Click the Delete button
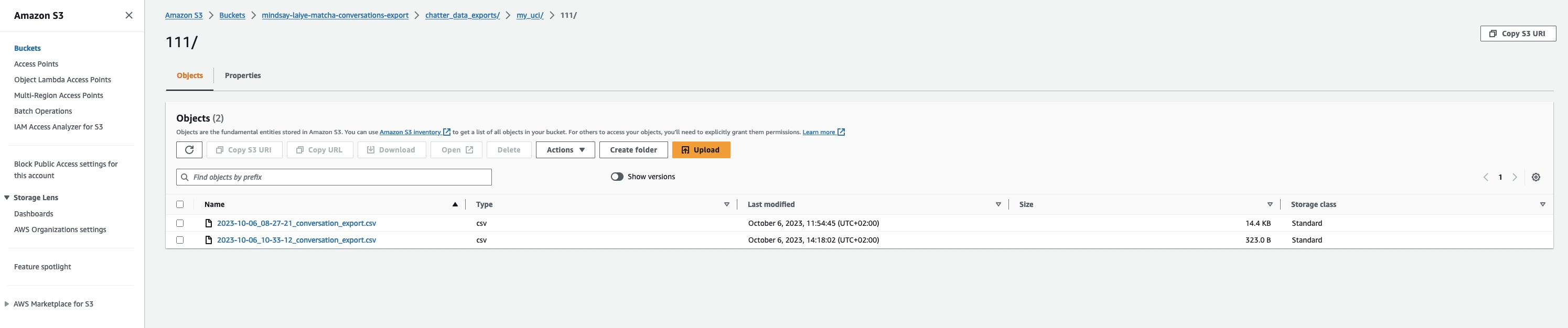Screen dimensions: 1568x328 coord(509,150)
